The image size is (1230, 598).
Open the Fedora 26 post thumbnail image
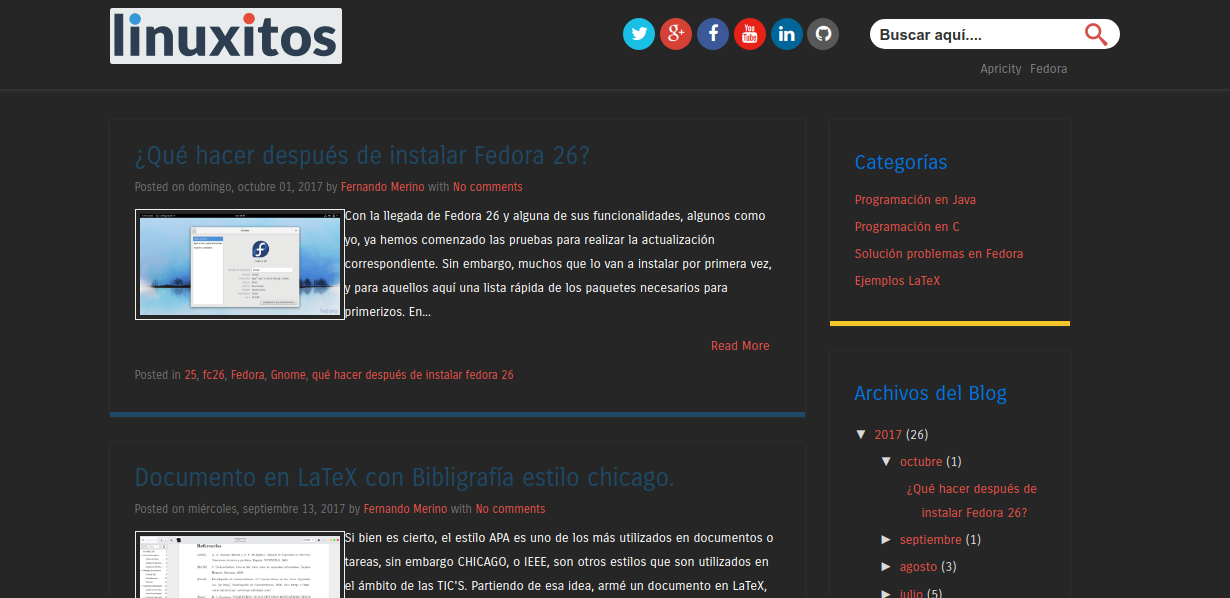[x=240, y=264]
